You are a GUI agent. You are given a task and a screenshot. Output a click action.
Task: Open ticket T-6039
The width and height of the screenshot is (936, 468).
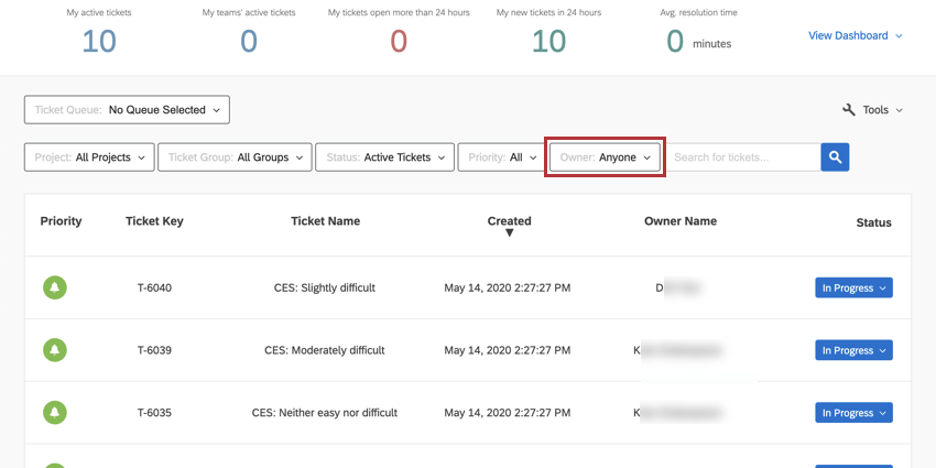(x=155, y=350)
